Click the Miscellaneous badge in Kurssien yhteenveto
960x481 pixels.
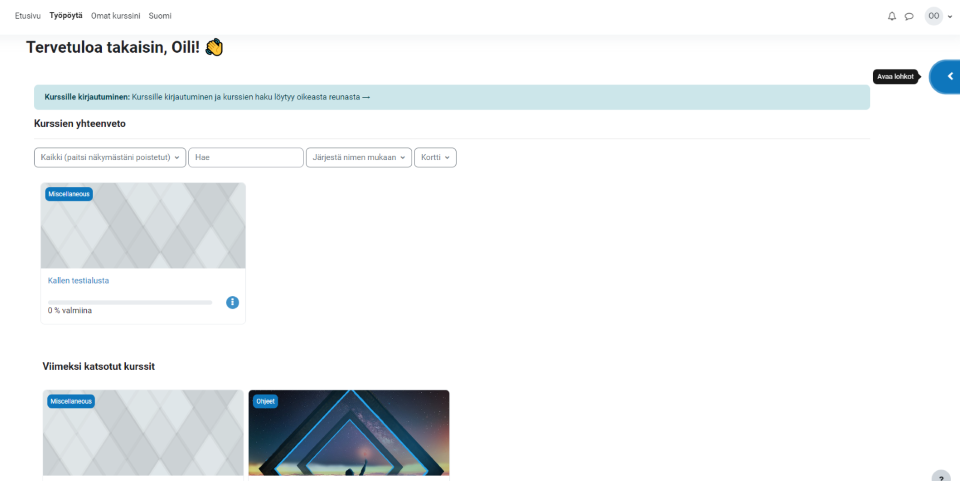click(69, 194)
